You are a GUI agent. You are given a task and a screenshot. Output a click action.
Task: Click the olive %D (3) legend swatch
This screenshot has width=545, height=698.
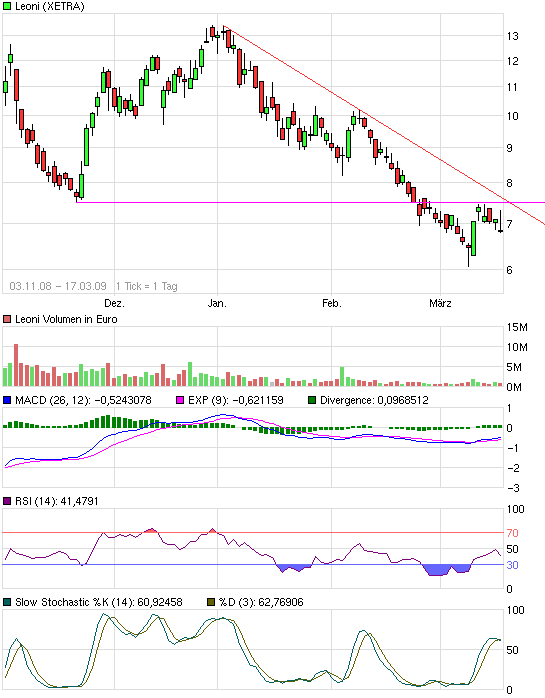tap(211, 602)
